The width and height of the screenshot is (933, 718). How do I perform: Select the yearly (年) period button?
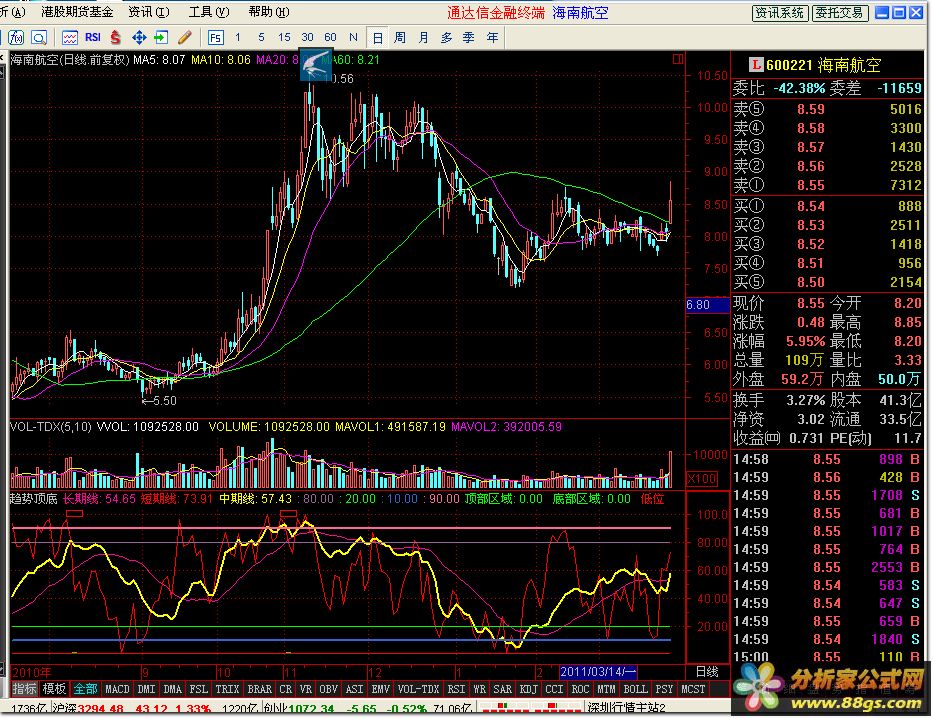pyautogui.click(x=492, y=37)
